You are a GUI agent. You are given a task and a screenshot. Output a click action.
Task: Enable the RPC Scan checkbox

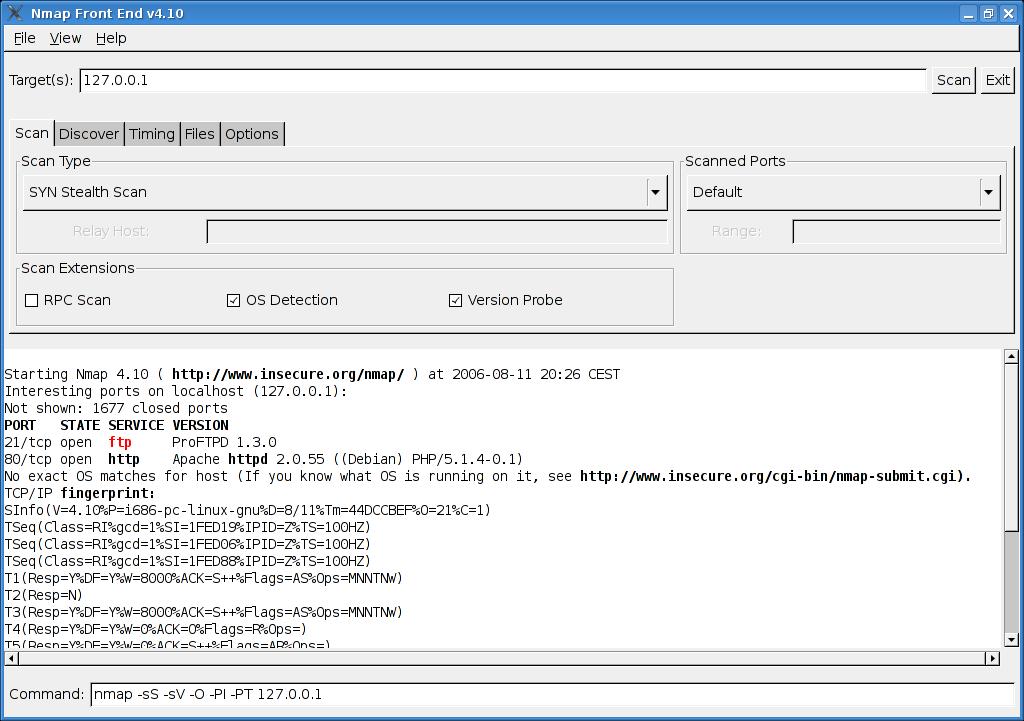[31, 300]
